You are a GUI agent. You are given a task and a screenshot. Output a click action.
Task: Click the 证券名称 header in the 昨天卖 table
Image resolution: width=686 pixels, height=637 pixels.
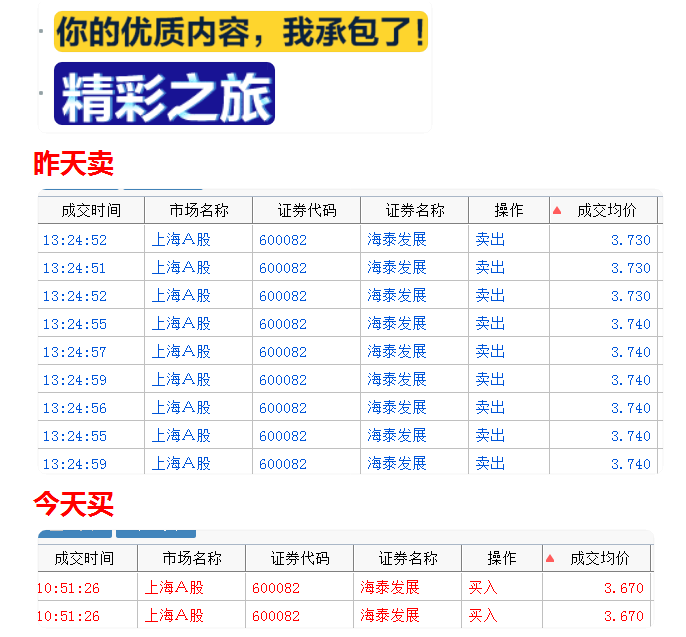415,210
